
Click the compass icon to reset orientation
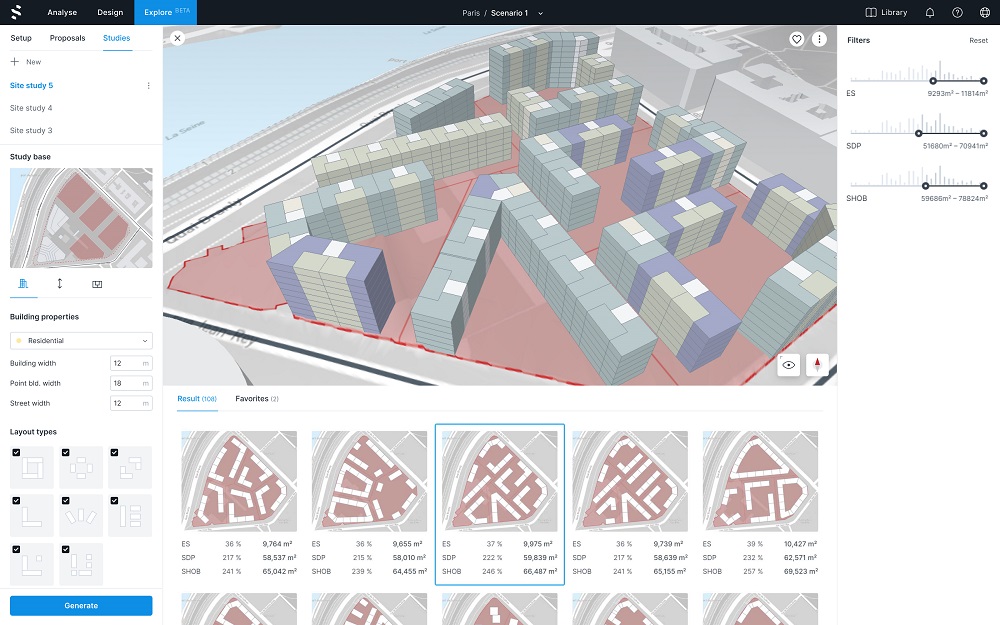pyautogui.click(x=816, y=366)
